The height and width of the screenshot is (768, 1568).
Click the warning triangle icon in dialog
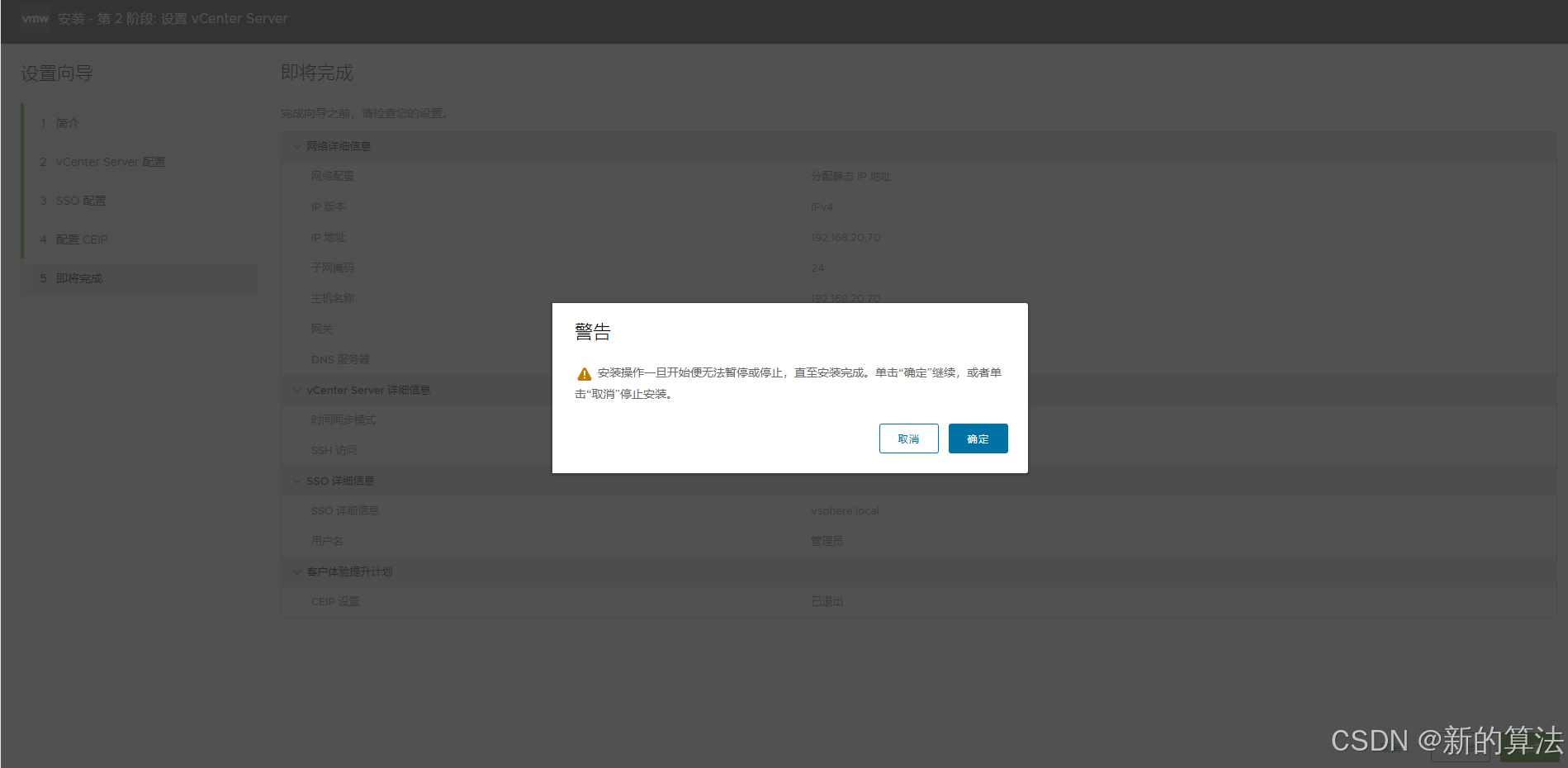click(584, 374)
